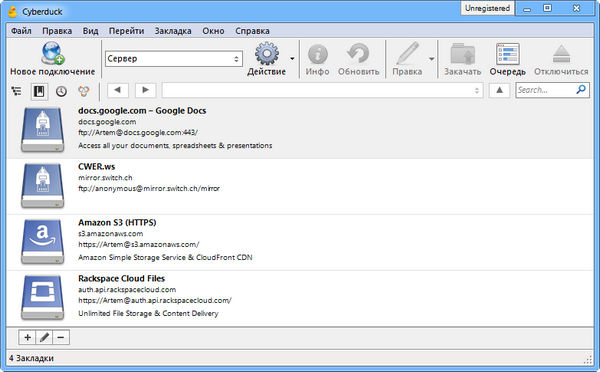Image resolution: width=600 pixels, height=372 pixels.
Task: Add a new bookmark with plus button
Action: [x=27, y=337]
